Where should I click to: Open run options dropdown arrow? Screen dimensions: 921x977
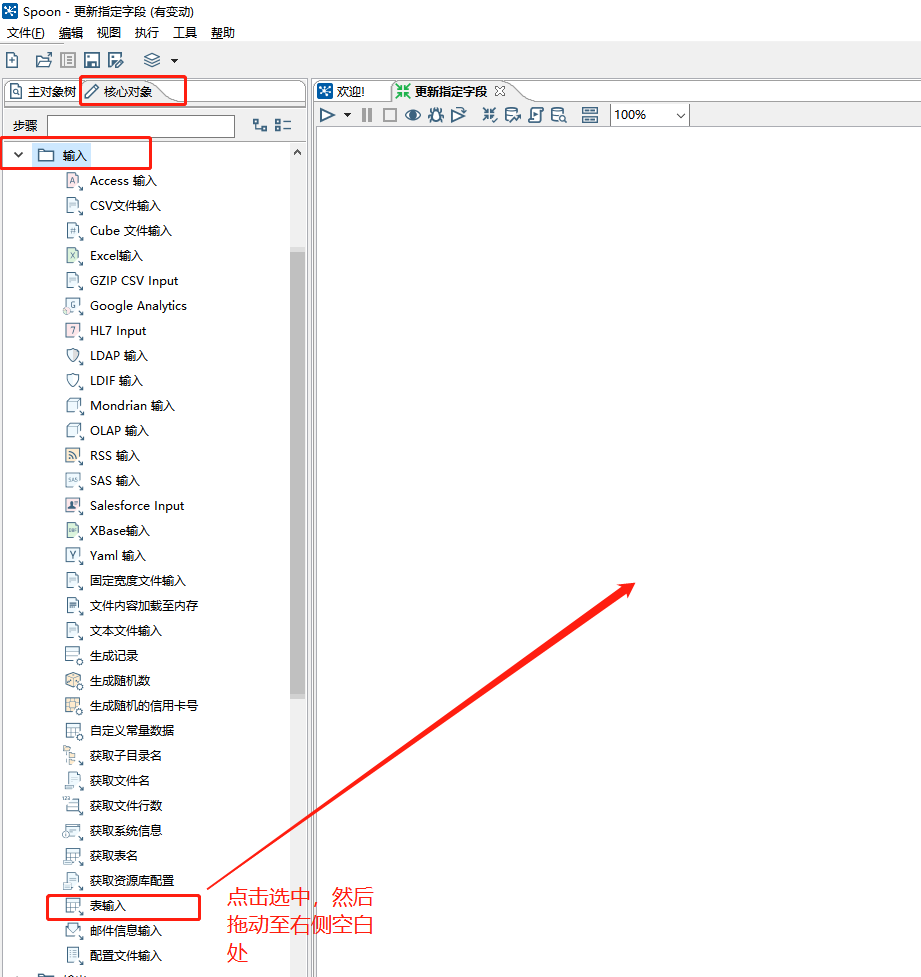(348, 115)
